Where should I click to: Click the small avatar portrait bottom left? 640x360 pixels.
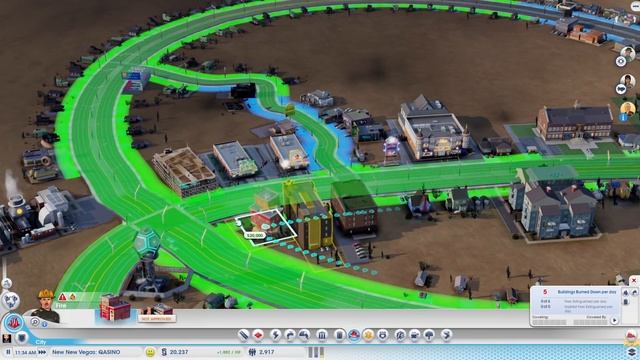7,338
